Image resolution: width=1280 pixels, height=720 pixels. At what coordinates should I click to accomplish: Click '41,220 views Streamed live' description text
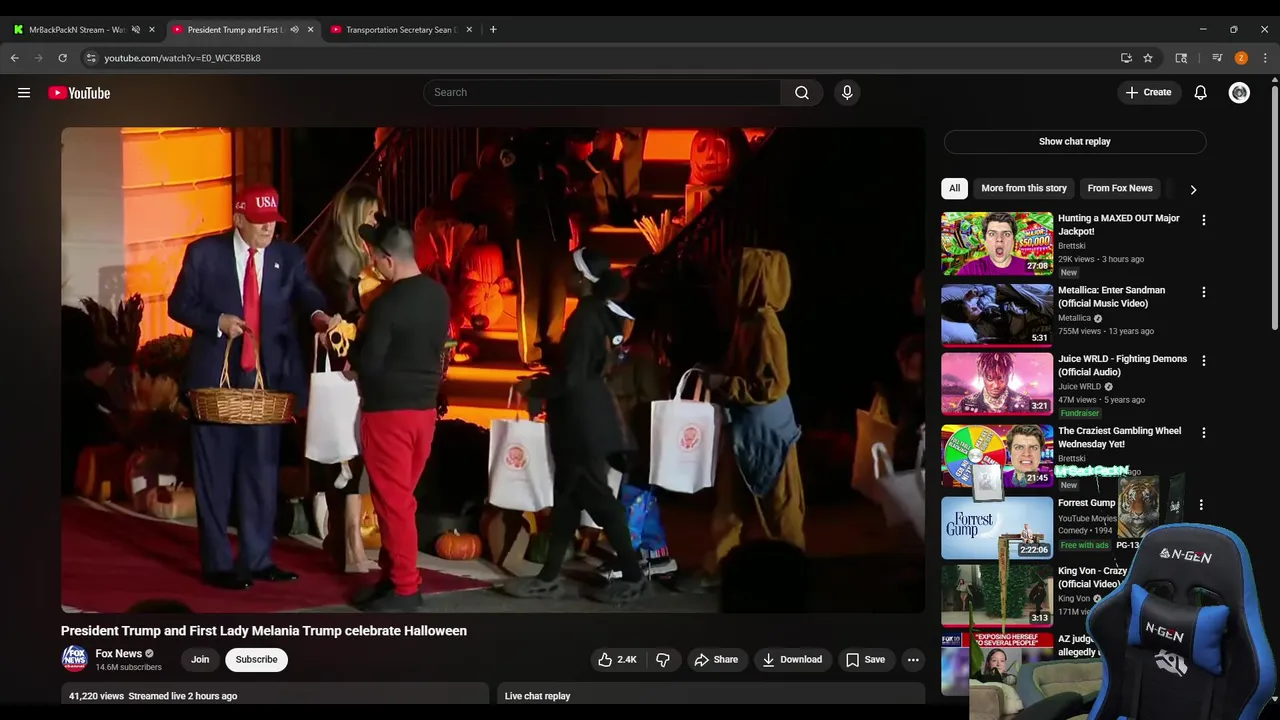[153, 696]
